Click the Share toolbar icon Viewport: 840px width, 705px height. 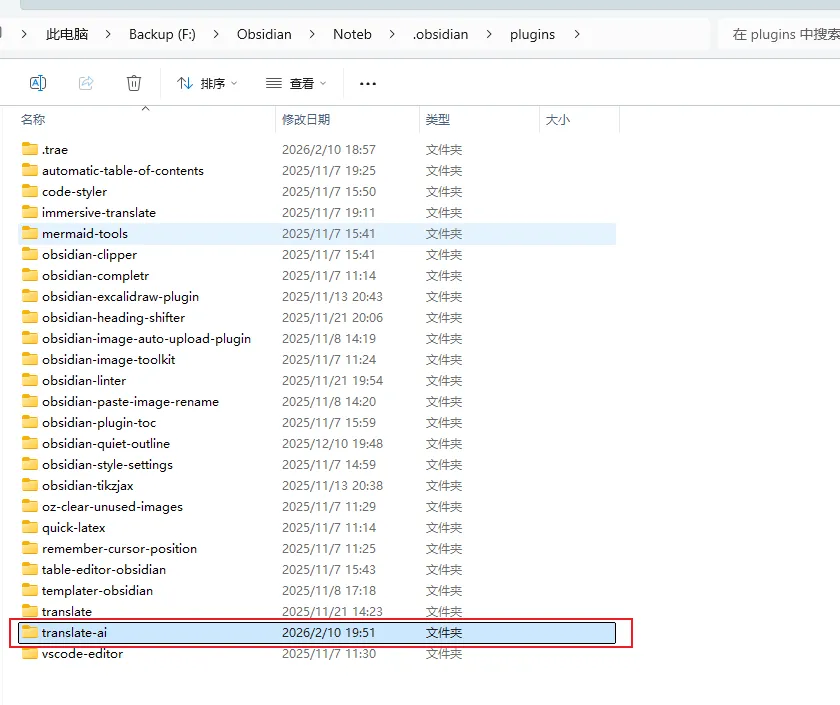pyautogui.click(x=86, y=83)
